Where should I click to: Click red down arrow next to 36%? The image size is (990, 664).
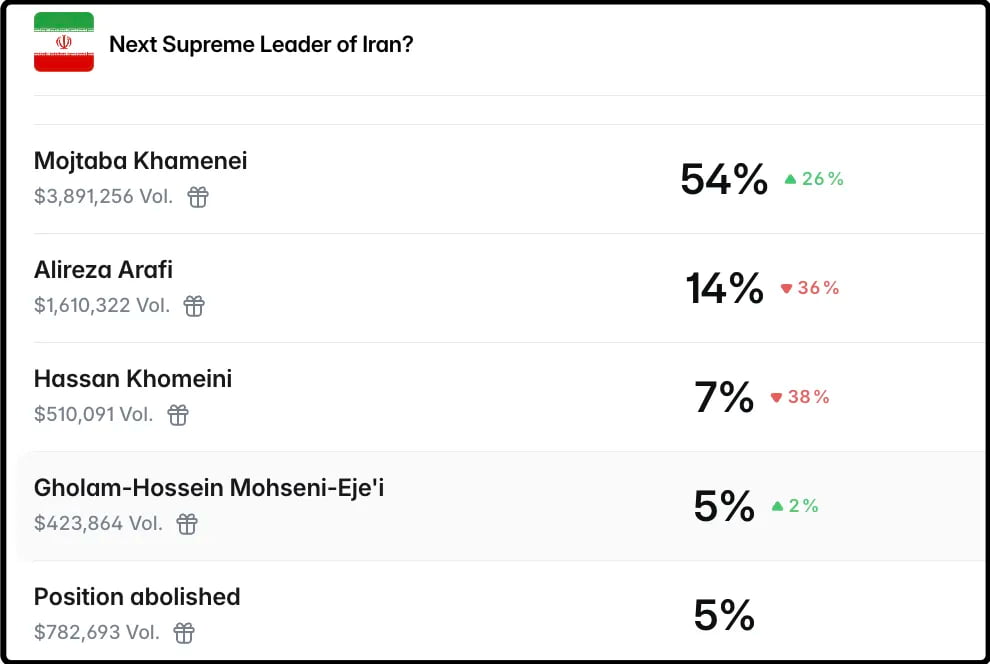(x=786, y=289)
